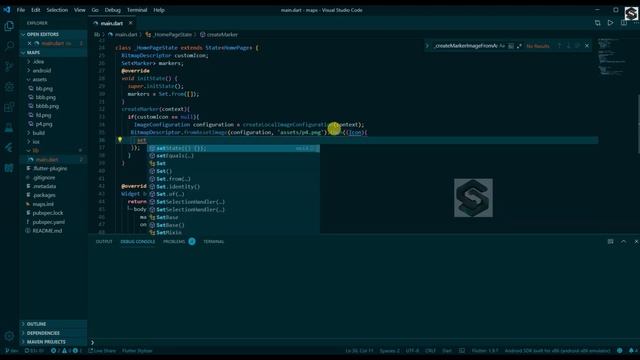The image size is (640, 360).
Task: Click the Dart language mode in the status bar
Action: pos(447,351)
